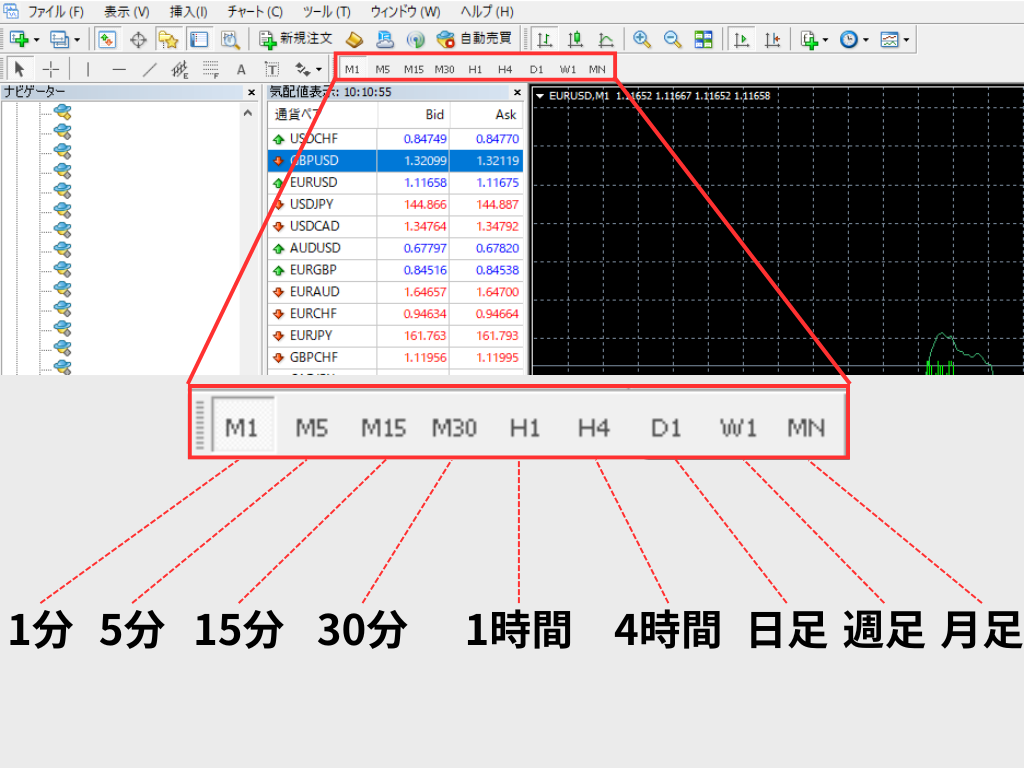The height and width of the screenshot is (768, 1024).
Task: Select the Fibonacci retracement tool
Action: (x=210, y=69)
